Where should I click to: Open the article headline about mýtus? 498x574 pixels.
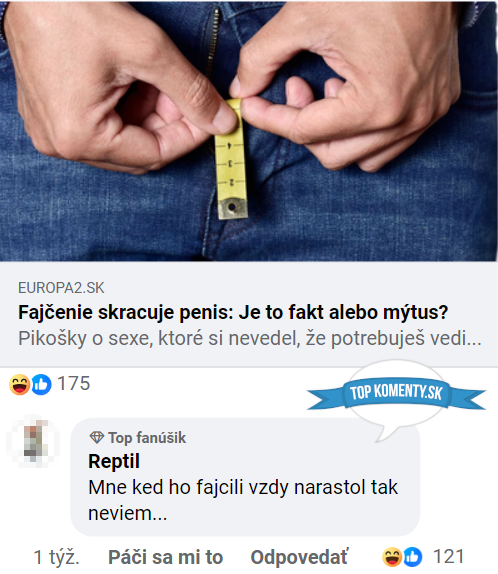pyautogui.click(x=233, y=312)
